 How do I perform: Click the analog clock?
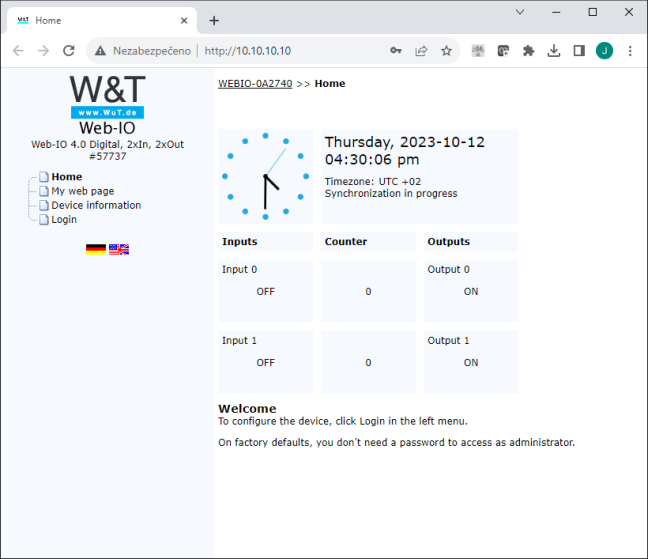click(x=265, y=176)
